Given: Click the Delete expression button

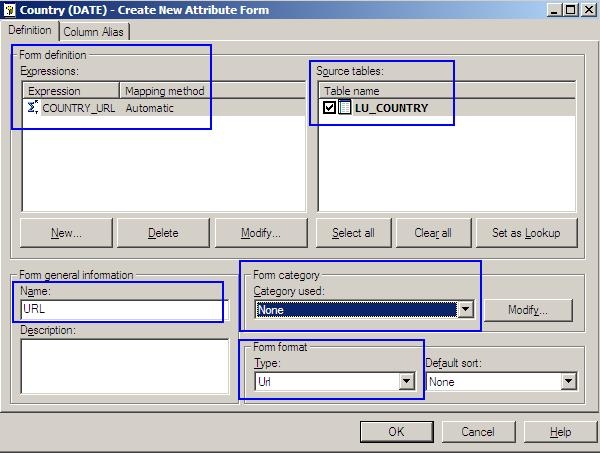Looking at the screenshot, I should point(163,233).
